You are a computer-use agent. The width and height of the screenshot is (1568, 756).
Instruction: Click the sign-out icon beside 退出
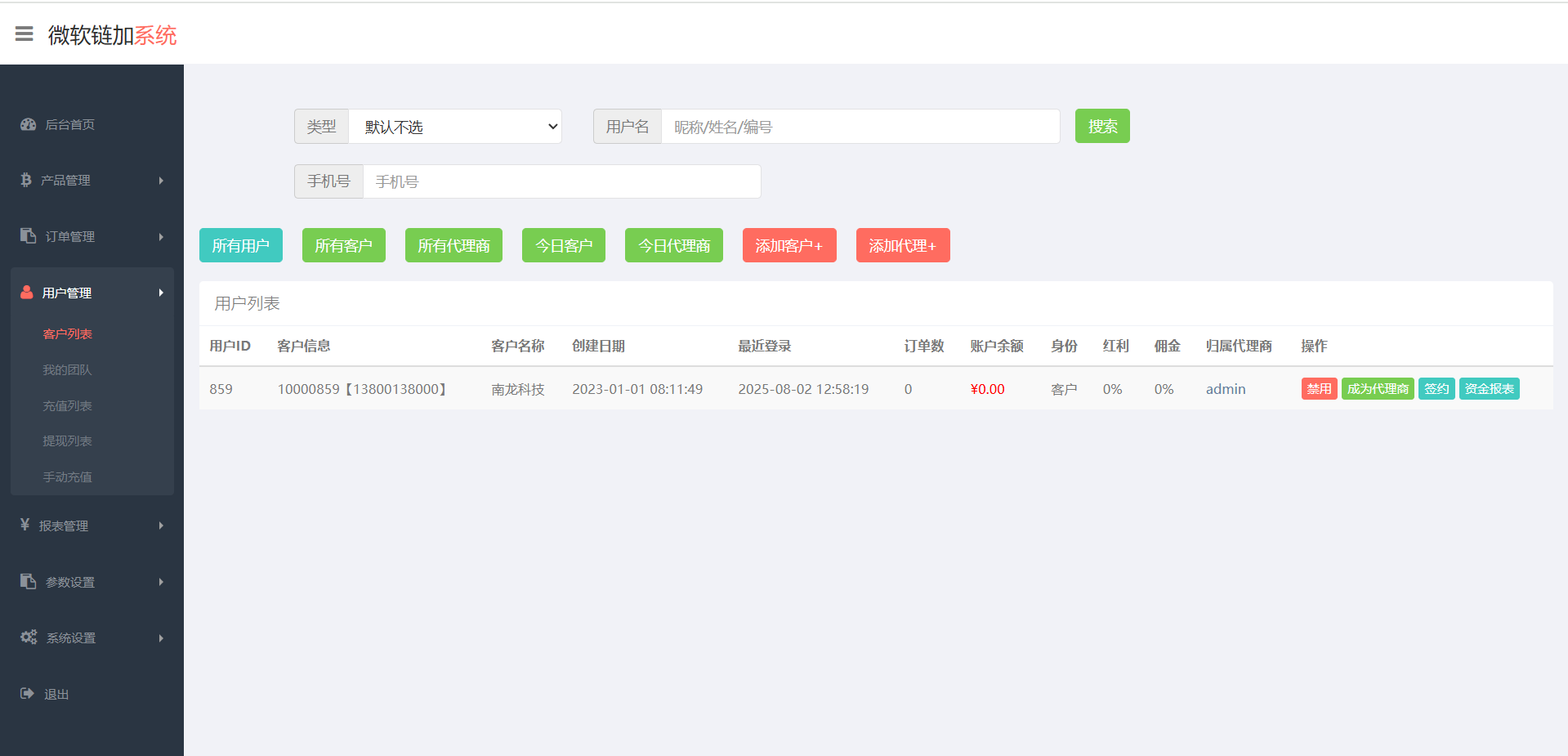coord(27,693)
